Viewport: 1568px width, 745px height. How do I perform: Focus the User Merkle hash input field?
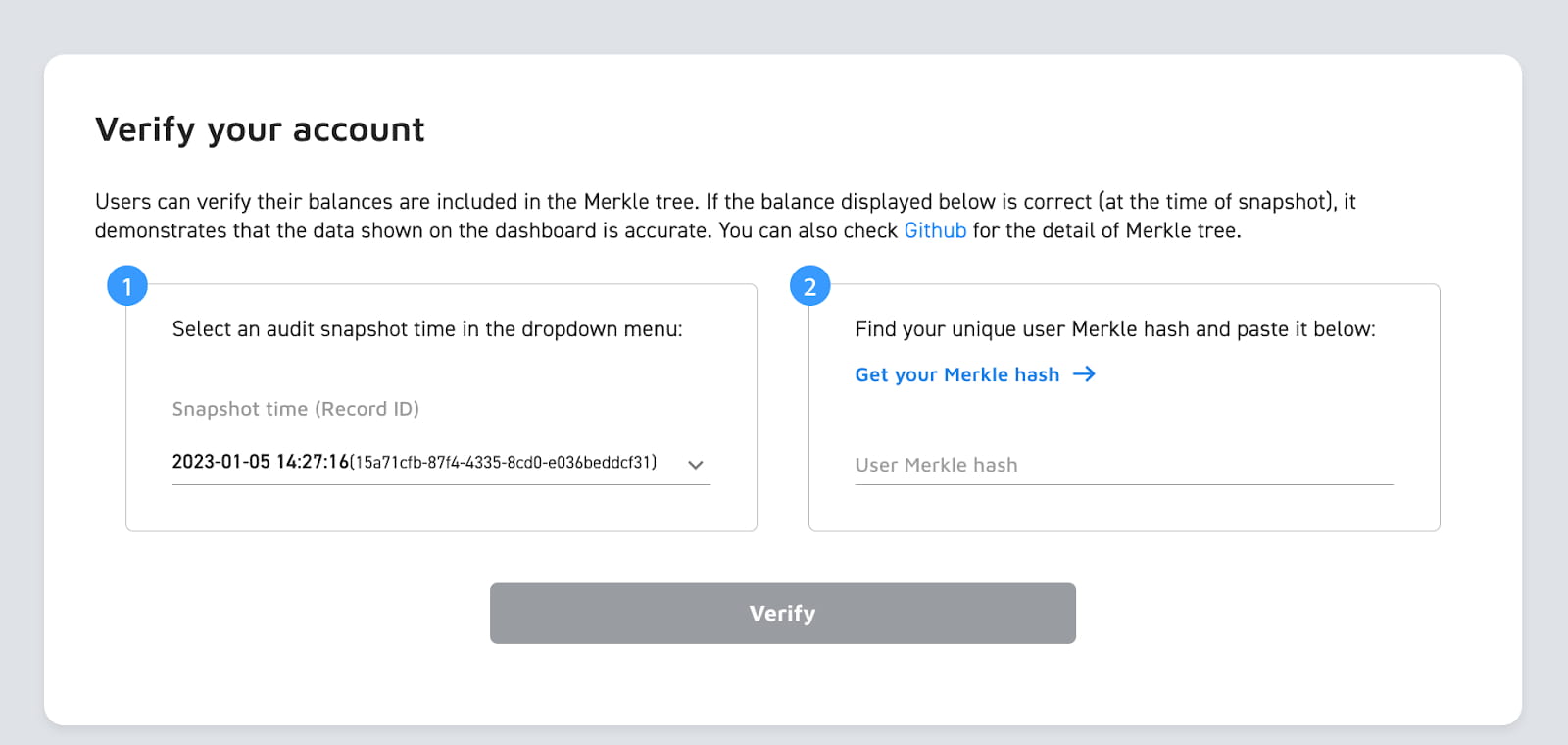[x=1123, y=465]
